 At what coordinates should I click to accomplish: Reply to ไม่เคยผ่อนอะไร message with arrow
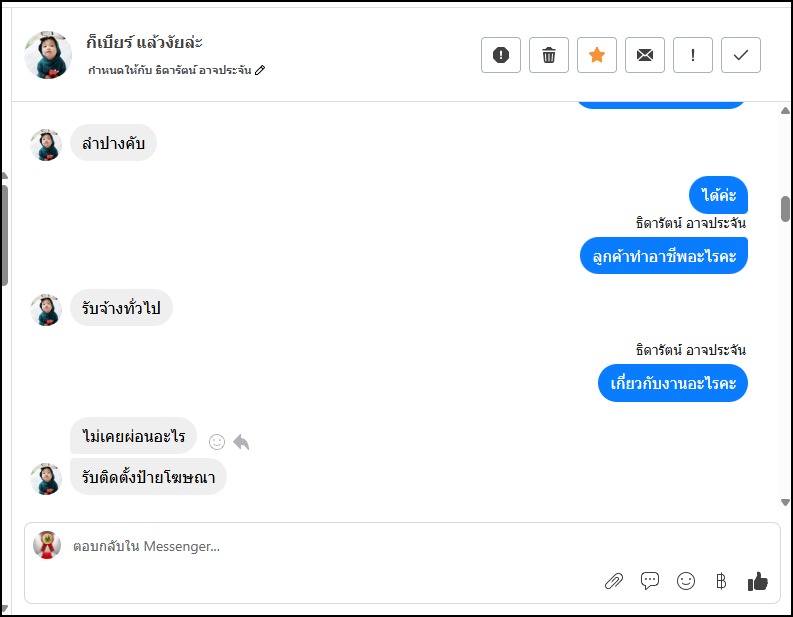click(241, 442)
